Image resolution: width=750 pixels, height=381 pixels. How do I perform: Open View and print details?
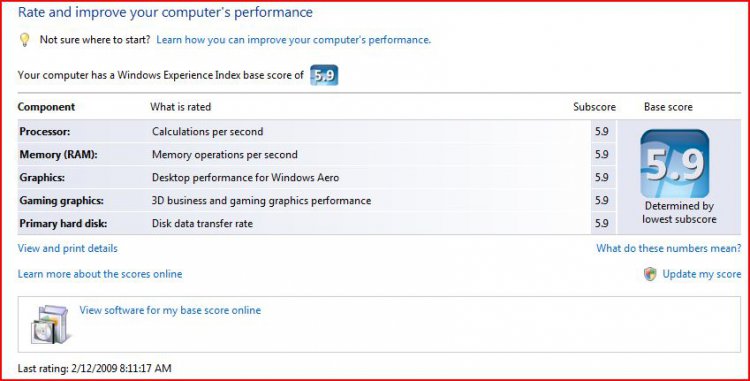point(67,248)
